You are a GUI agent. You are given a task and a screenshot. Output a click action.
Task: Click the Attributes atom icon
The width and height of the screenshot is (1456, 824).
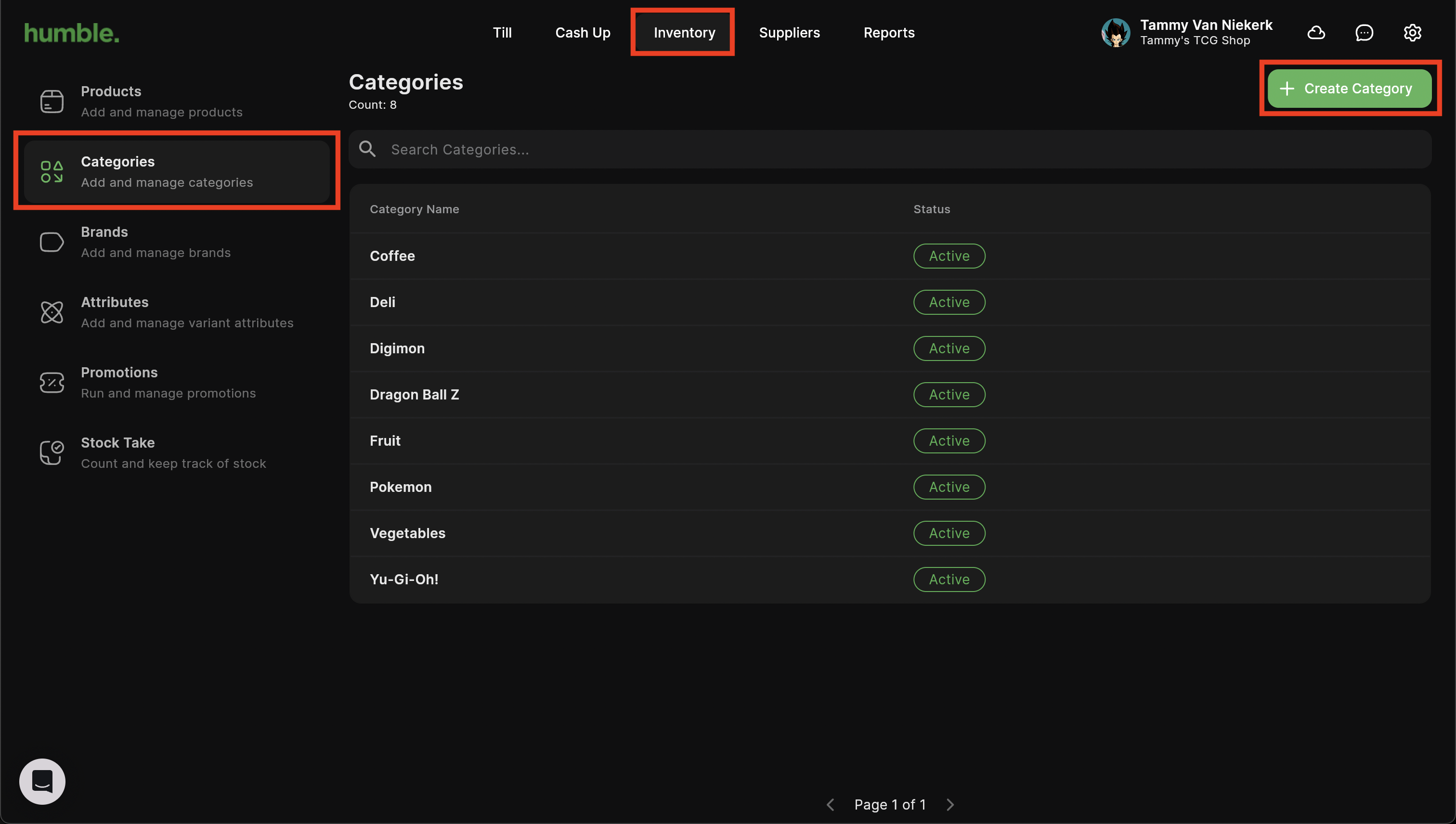pyautogui.click(x=52, y=312)
